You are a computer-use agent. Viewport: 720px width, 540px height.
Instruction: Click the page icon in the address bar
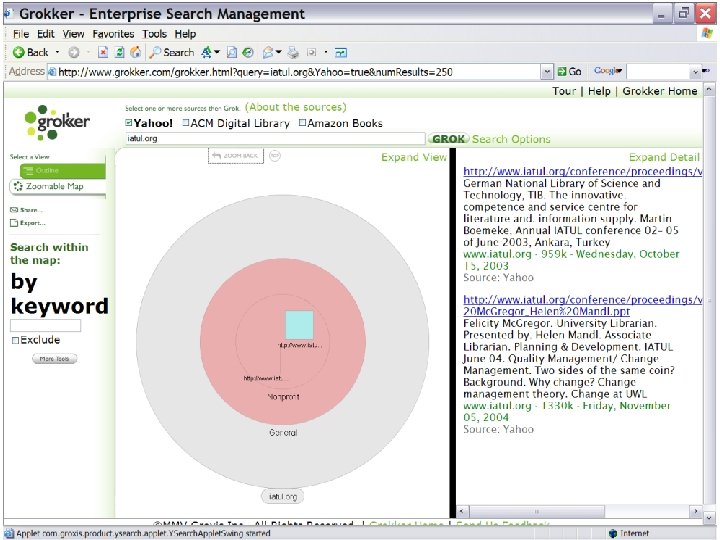pyautogui.click(x=52, y=72)
